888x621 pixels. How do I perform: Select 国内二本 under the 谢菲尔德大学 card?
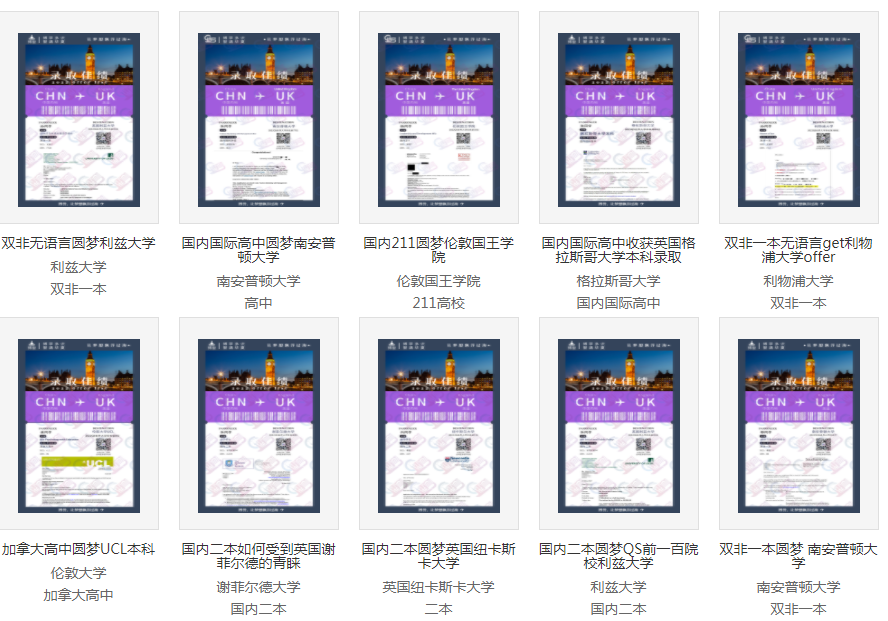(x=259, y=610)
